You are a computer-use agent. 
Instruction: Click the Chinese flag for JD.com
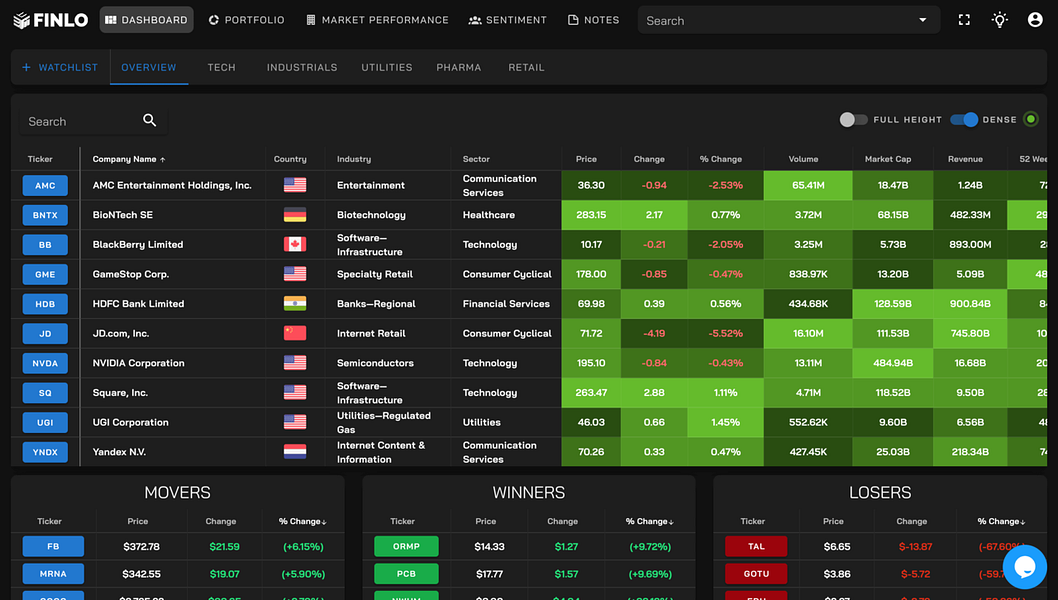coord(295,333)
